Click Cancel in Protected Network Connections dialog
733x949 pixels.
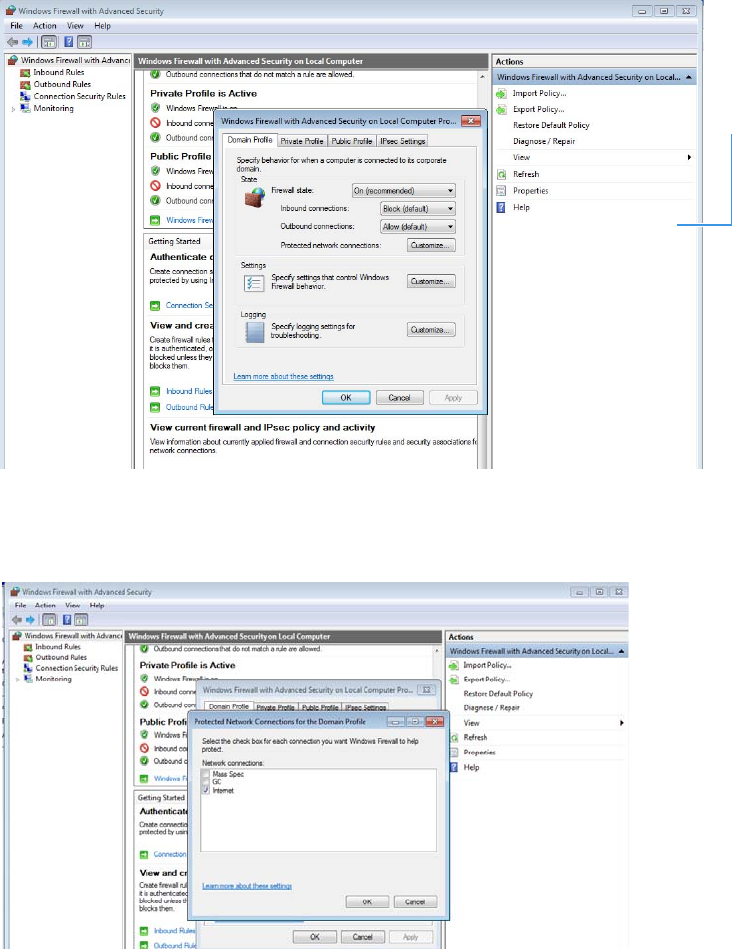[x=415, y=902]
